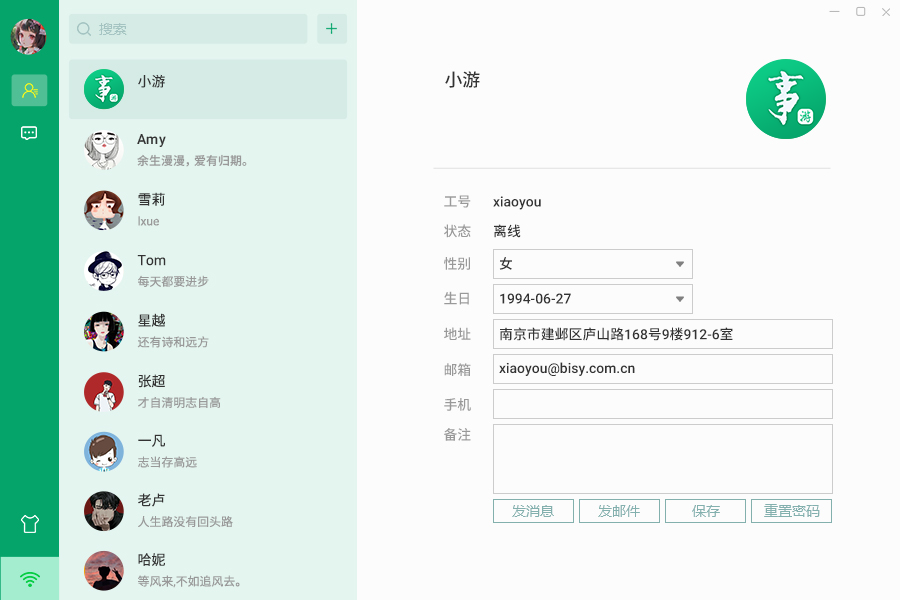Open the contacts list icon in sidebar
The height and width of the screenshot is (600, 900).
[x=29, y=90]
